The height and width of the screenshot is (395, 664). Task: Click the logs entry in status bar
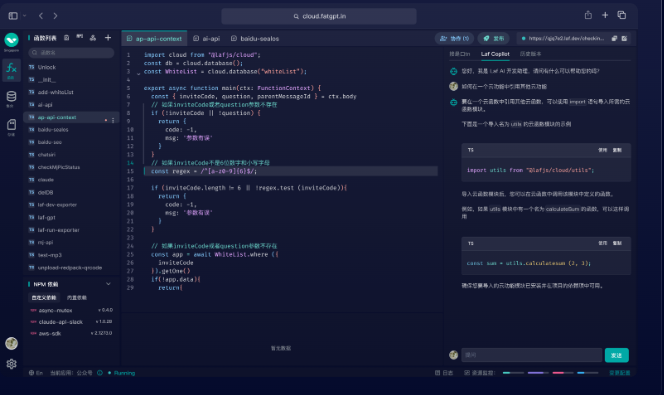pos(444,373)
